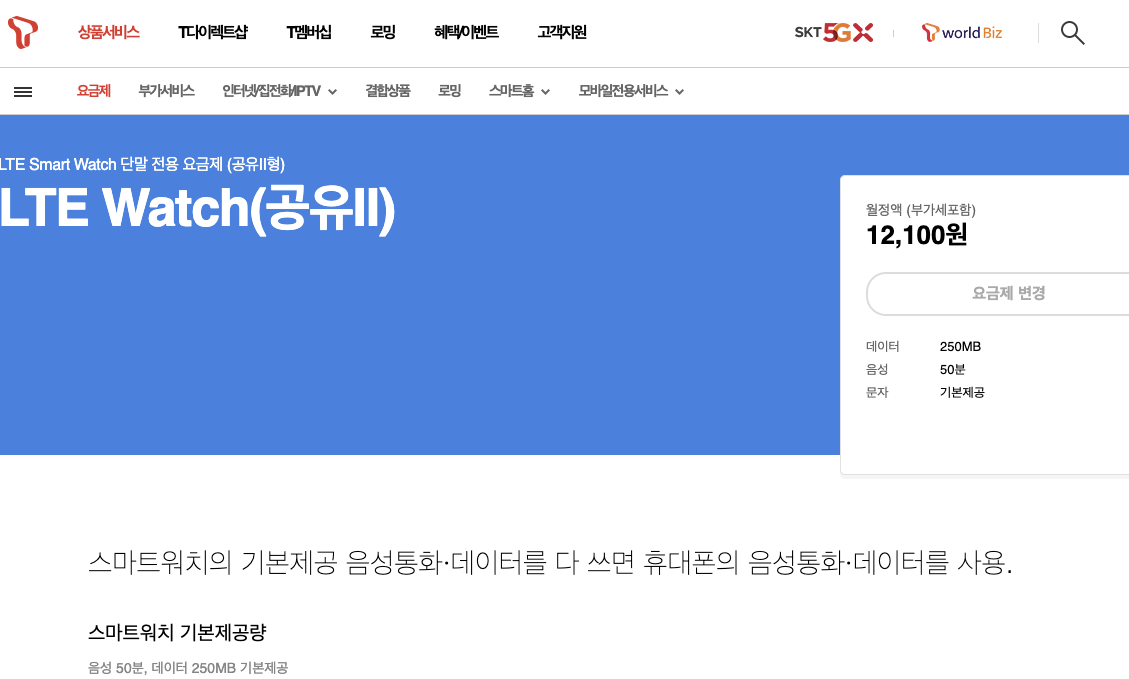Image resolution: width=1129 pixels, height=679 pixels.
Task: Open the 요금제 submenu tab
Action: click(x=94, y=91)
